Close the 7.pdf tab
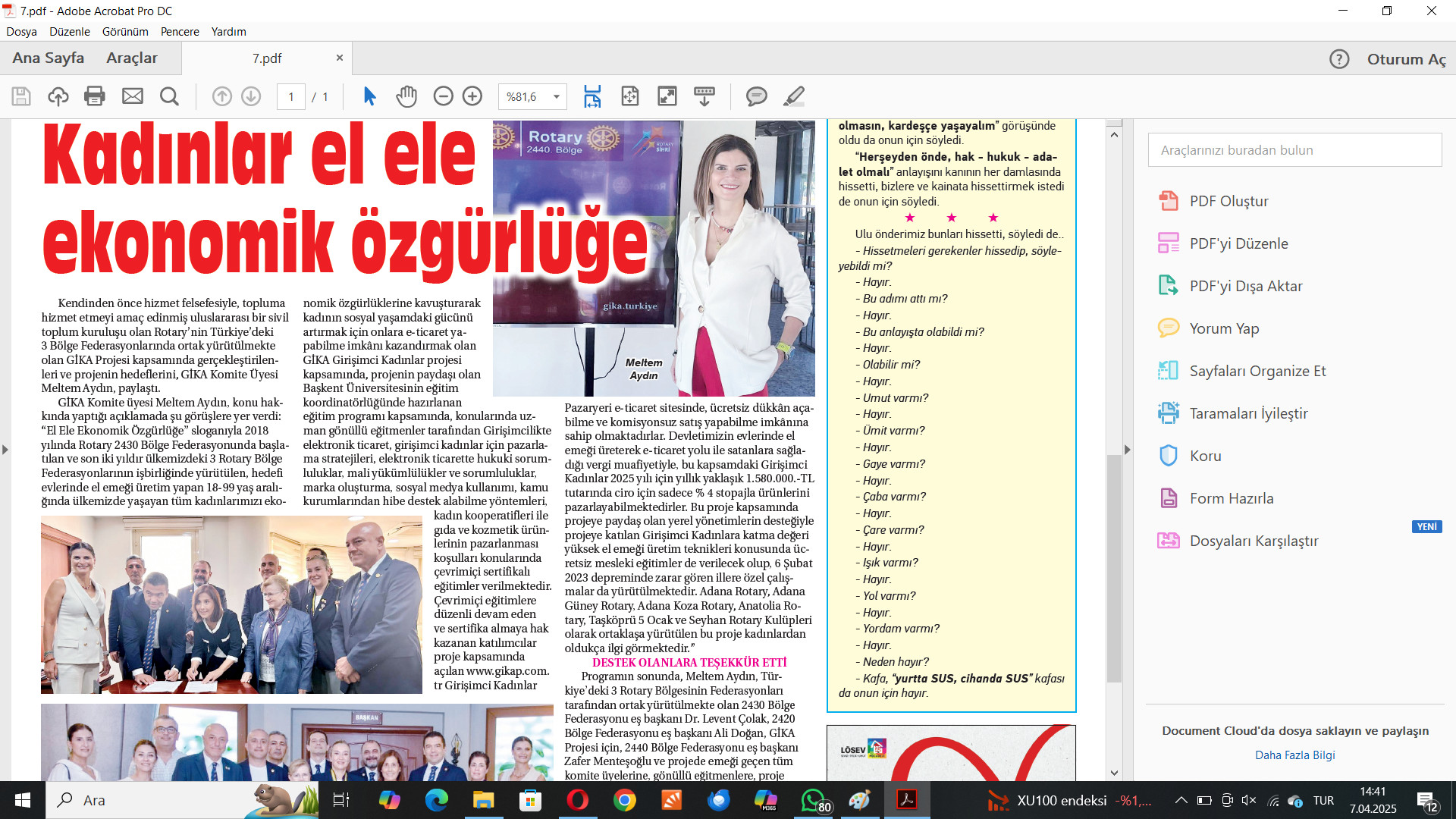The image size is (1456, 819). [340, 58]
